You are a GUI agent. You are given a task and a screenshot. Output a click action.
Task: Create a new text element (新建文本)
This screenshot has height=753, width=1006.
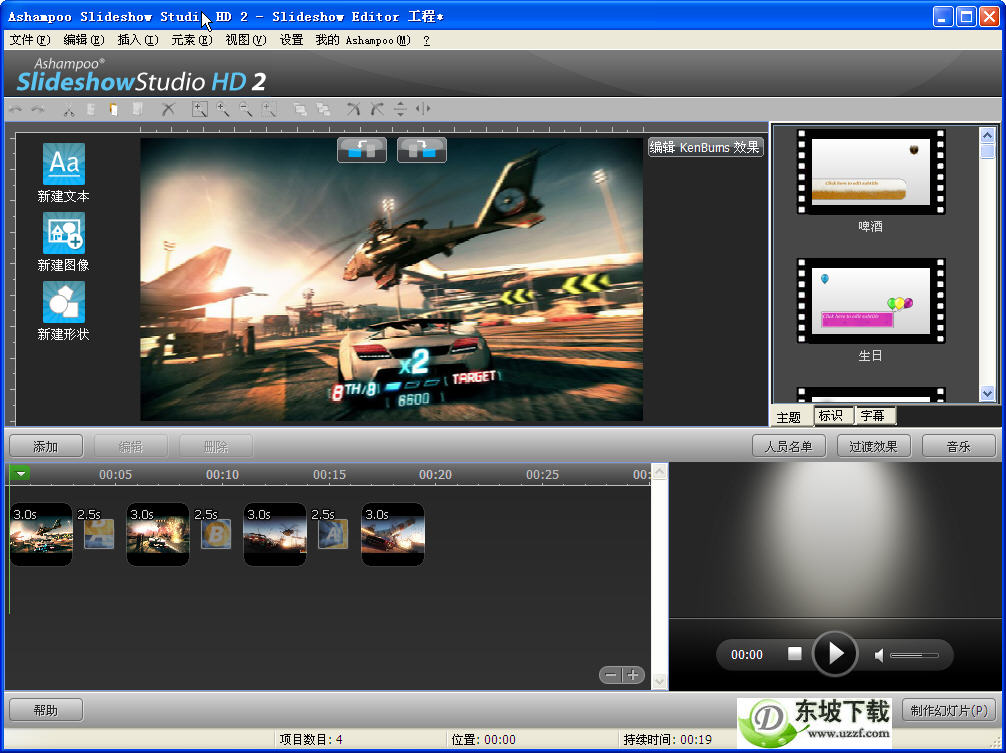(x=63, y=173)
